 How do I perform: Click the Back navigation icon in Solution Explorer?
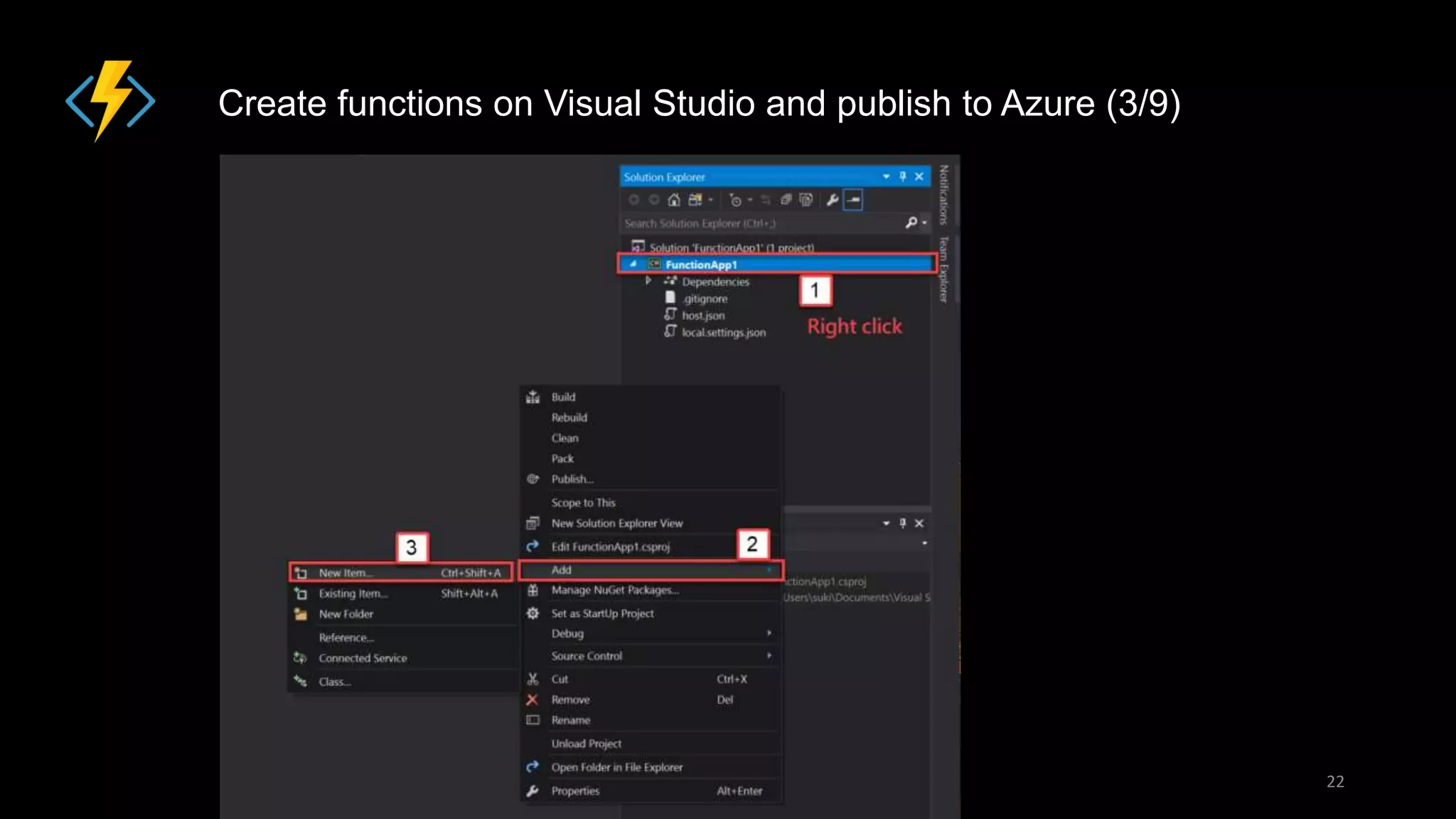pyautogui.click(x=634, y=200)
